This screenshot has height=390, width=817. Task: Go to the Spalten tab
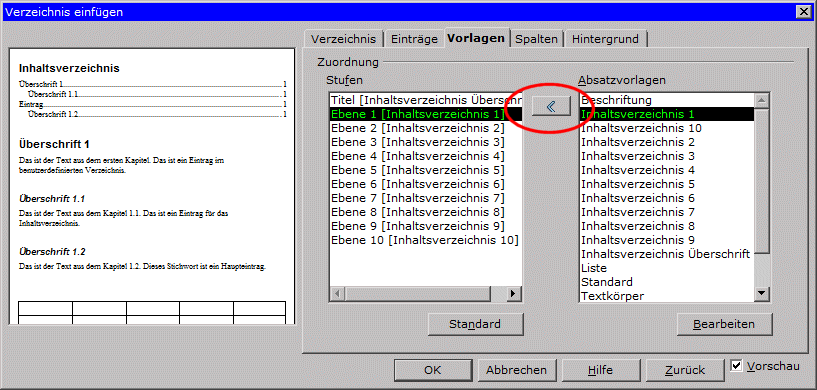537,39
